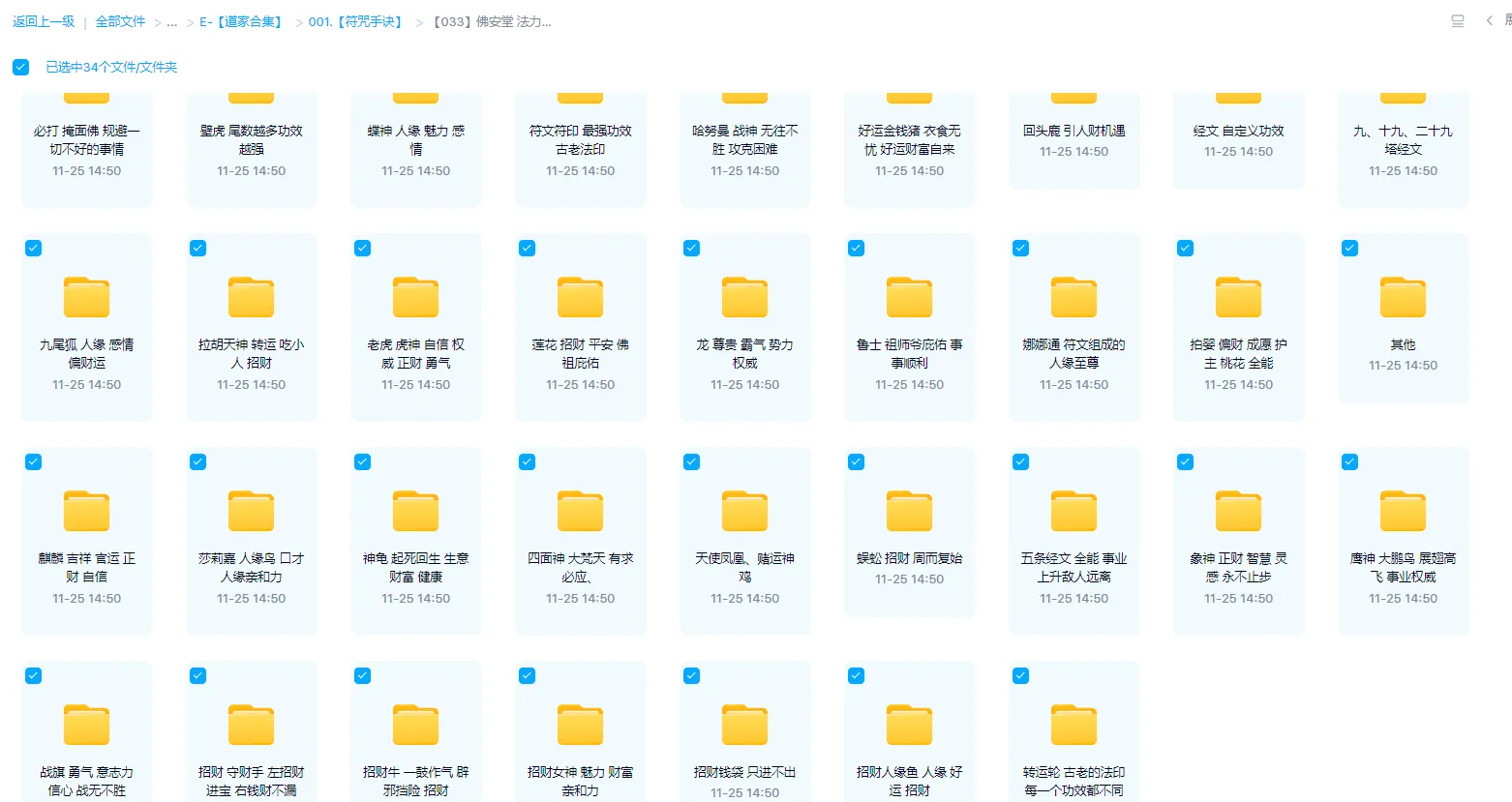Navigate to 全部文件 breadcrumb
The height and width of the screenshot is (802, 1512).
(x=120, y=21)
